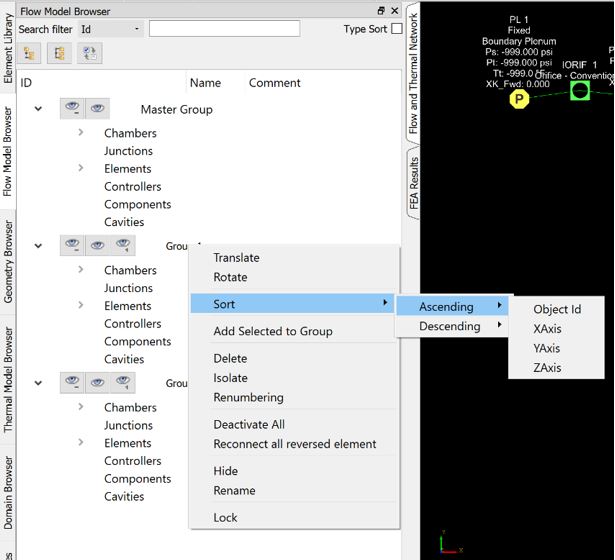Click the search filter text field

point(224,29)
